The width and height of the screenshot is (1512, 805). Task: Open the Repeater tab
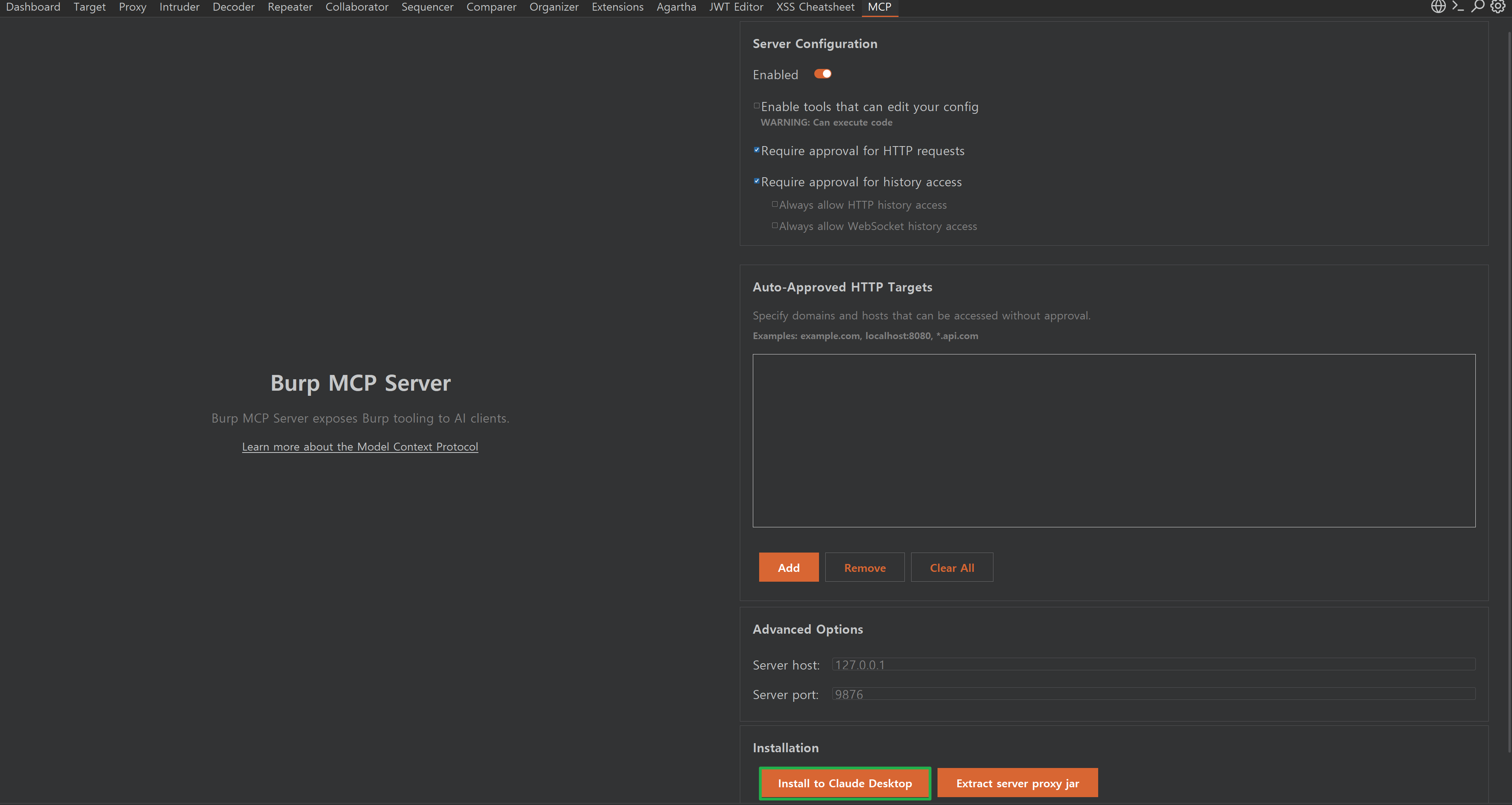point(290,7)
